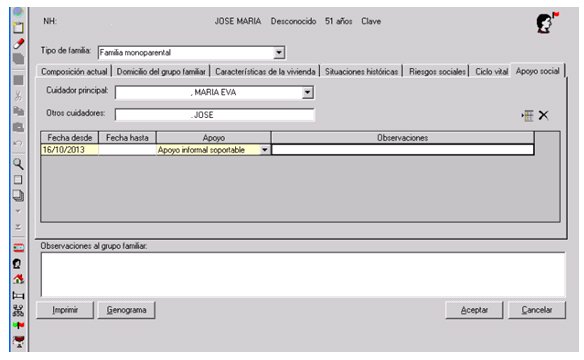Viewport: 584px width, 360px height.
Task: Click the down chevron with underline icon
Action: pyautogui.click(x=18, y=226)
